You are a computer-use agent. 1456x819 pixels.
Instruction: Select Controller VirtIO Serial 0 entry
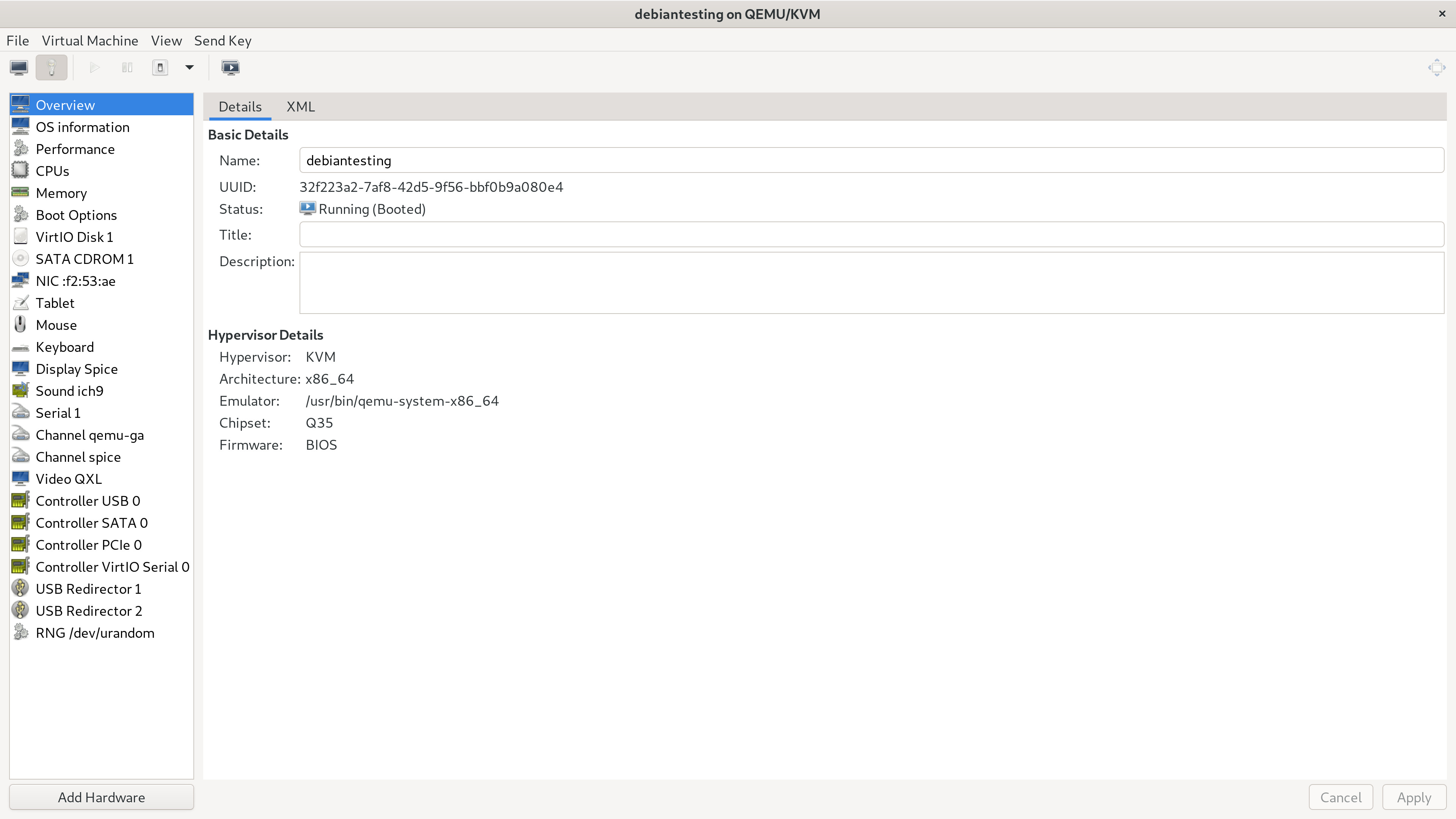[x=102, y=567]
